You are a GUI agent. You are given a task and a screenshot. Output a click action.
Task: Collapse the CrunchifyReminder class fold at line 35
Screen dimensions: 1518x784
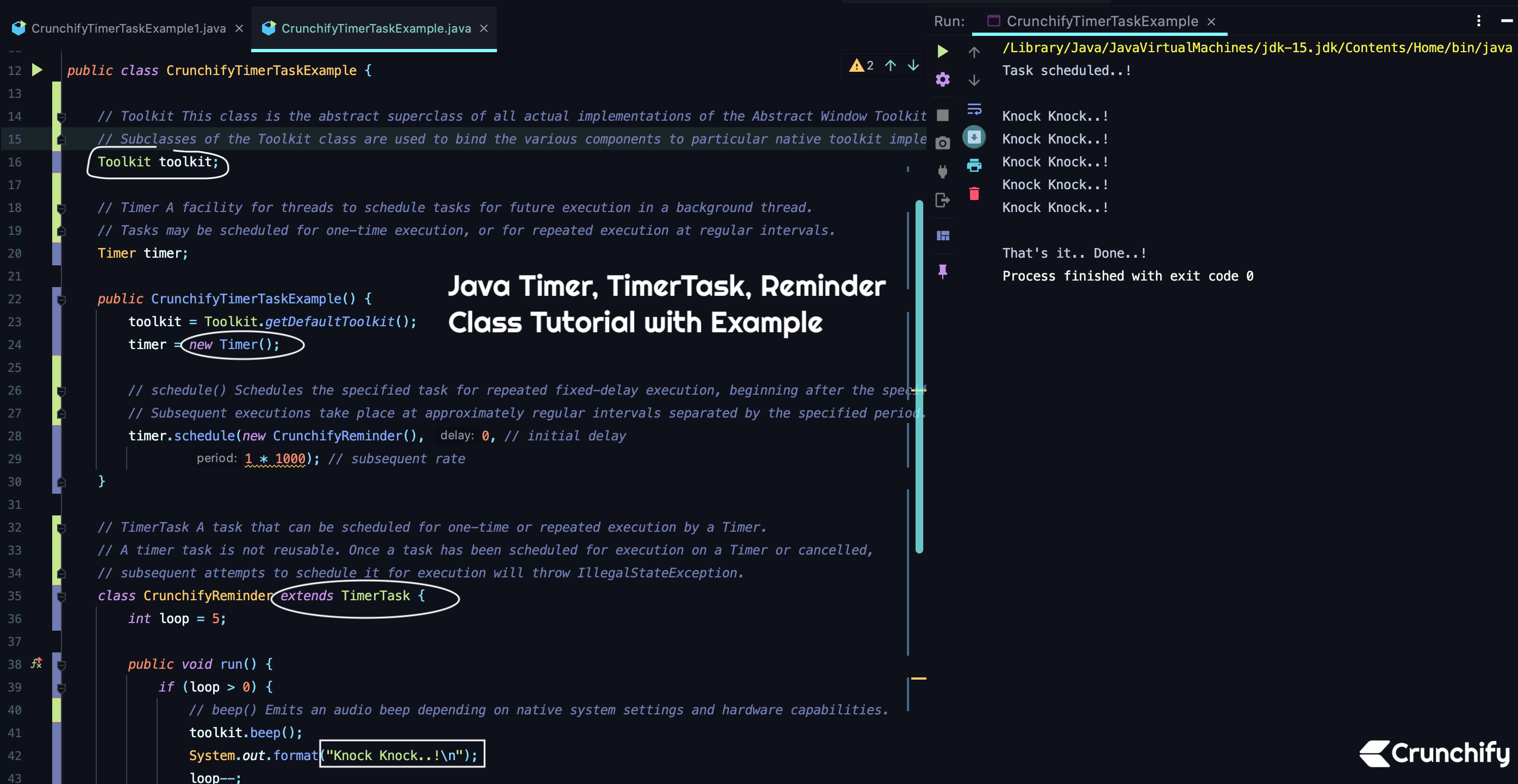tap(61, 596)
